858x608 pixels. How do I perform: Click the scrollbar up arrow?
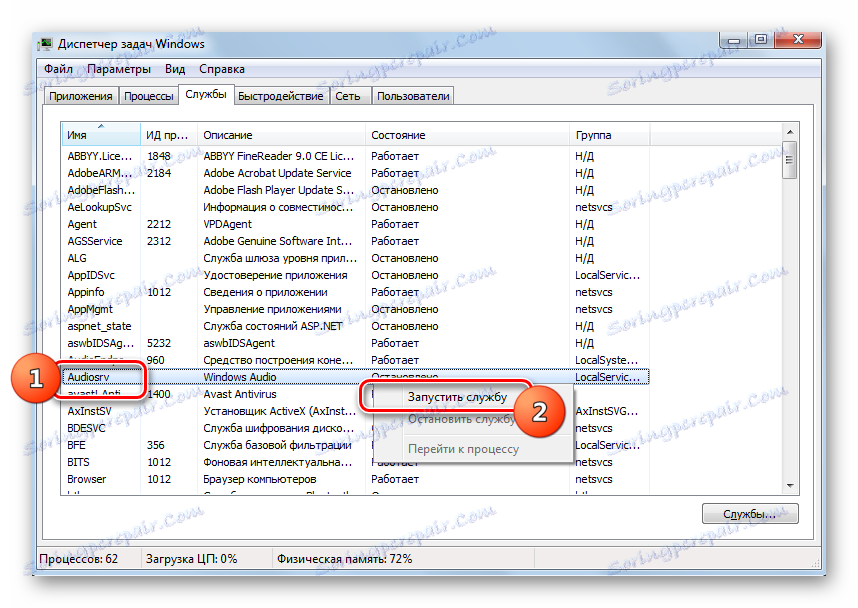pos(790,132)
